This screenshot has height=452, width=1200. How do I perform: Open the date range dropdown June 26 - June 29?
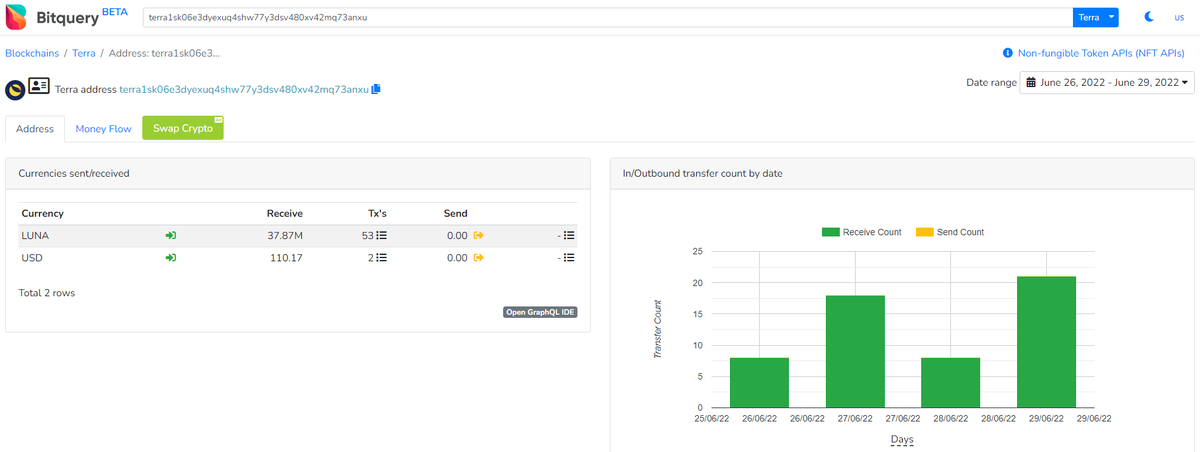(x=1106, y=83)
